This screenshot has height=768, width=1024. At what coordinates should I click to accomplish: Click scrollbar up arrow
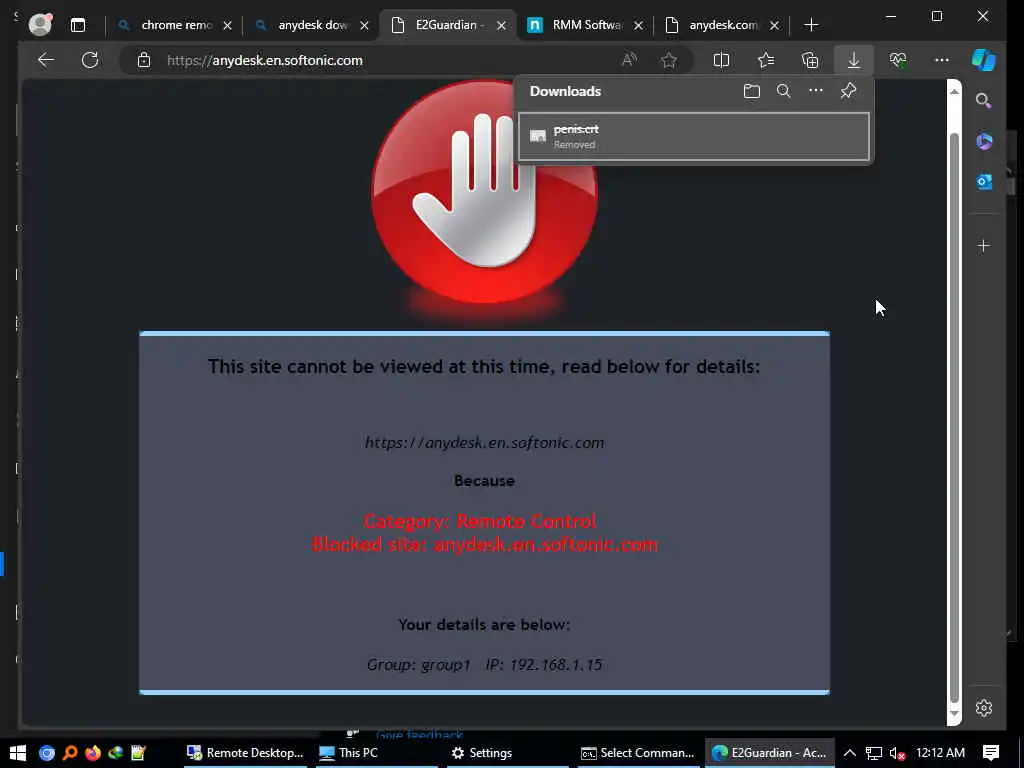(954, 91)
